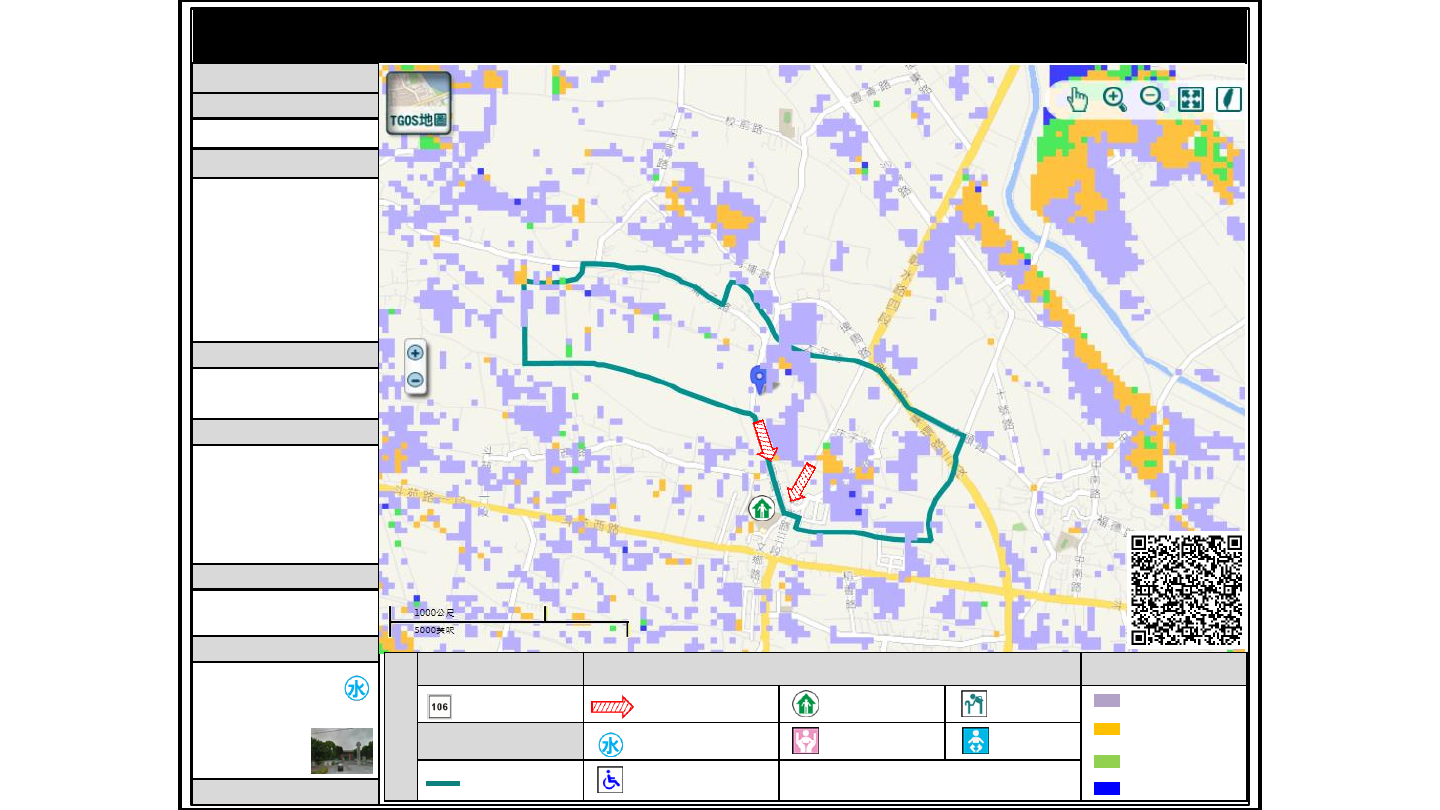Click the 5000英呎 scale bar label
This screenshot has width=1440, height=810.
tap(434, 630)
